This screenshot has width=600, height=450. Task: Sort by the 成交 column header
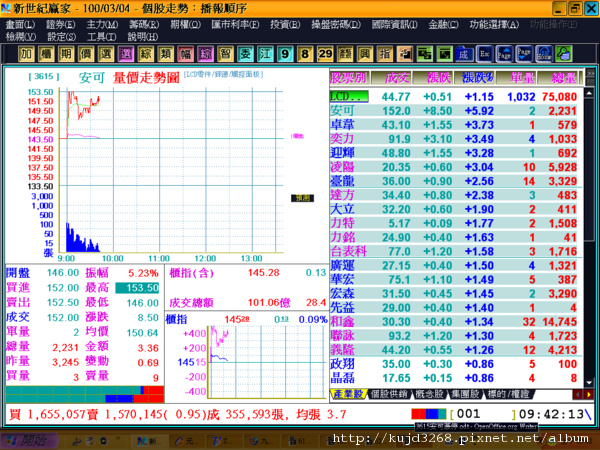pos(391,78)
